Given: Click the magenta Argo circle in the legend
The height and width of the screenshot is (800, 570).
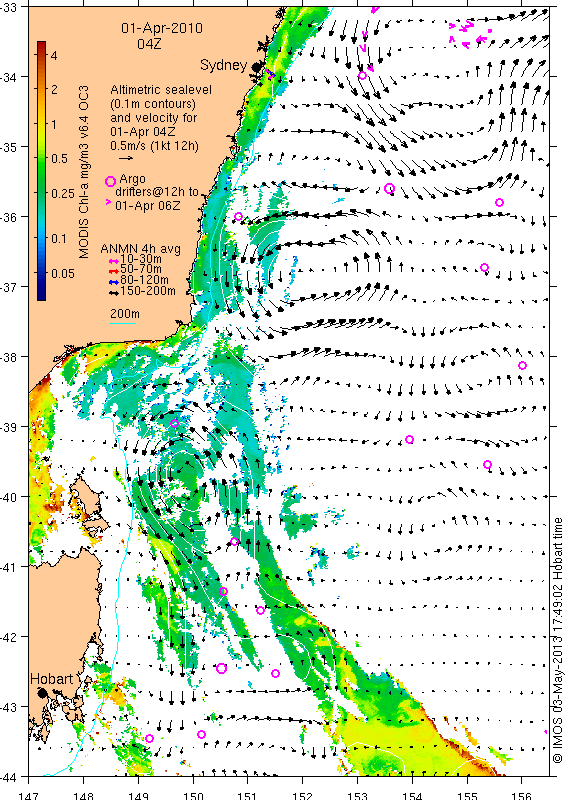Looking at the screenshot, I should click(x=110, y=181).
